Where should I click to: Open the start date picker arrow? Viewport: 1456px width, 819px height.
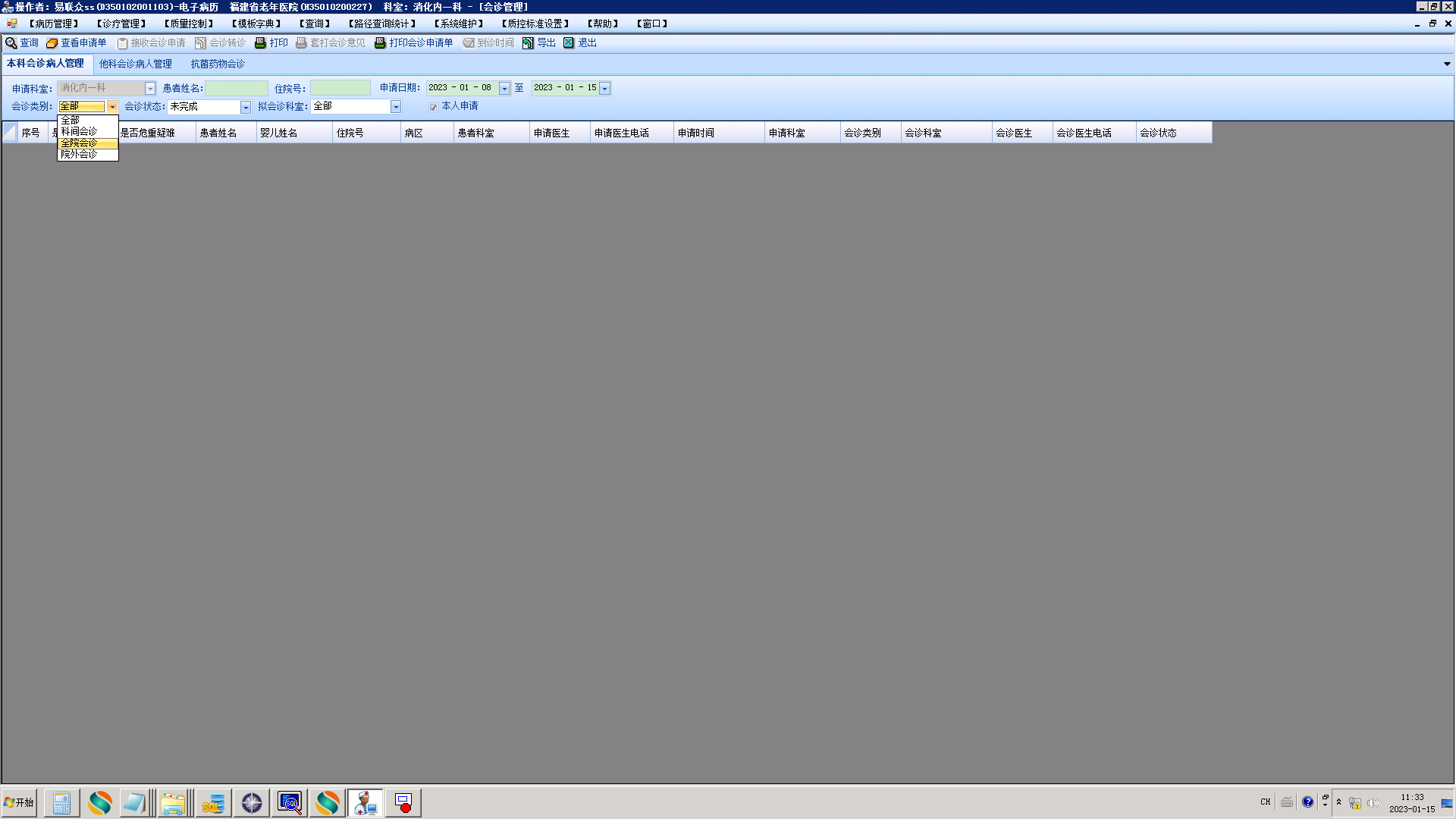click(x=504, y=89)
